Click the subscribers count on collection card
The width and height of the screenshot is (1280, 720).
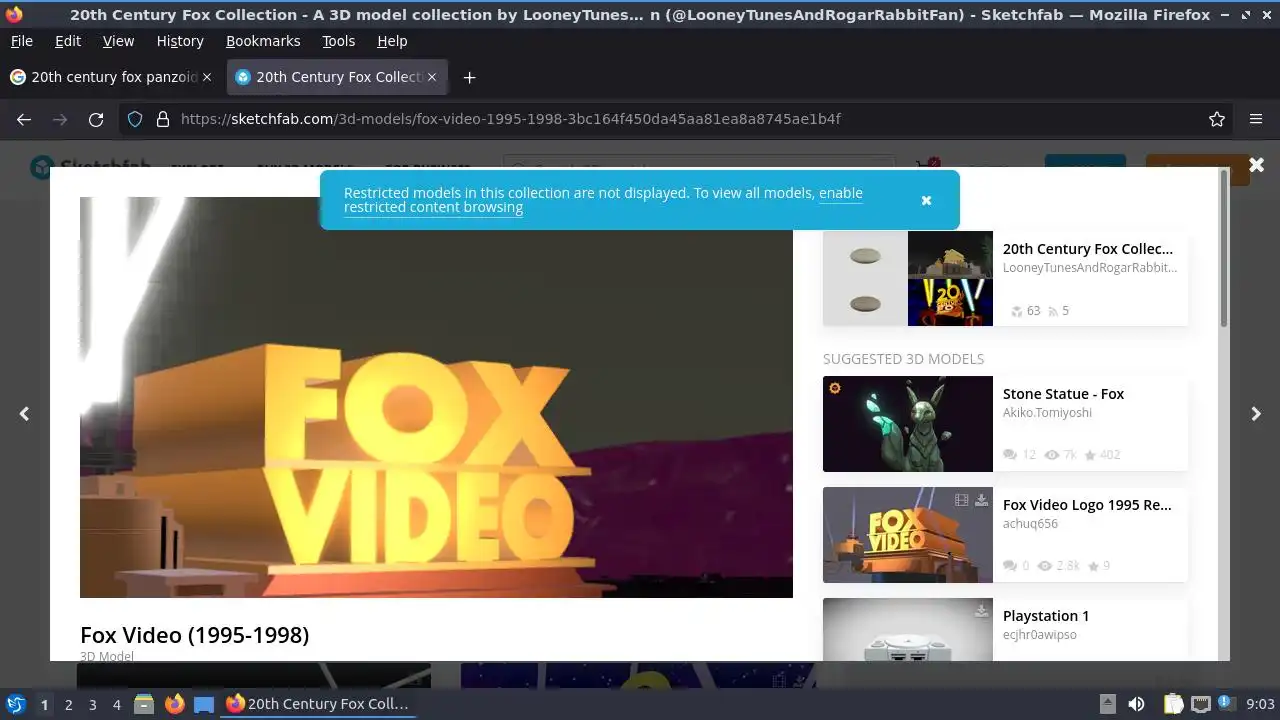[1058, 311]
